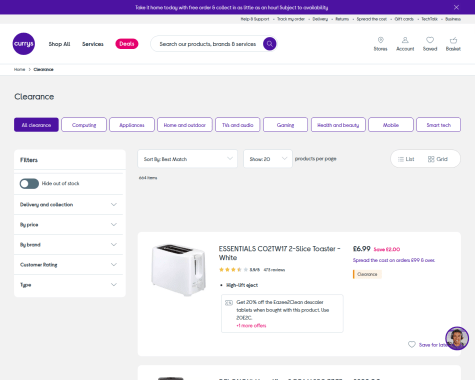Select Health and beauty tab
Image resolution: width=475 pixels, height=380 pixels.
click(338, 125)
